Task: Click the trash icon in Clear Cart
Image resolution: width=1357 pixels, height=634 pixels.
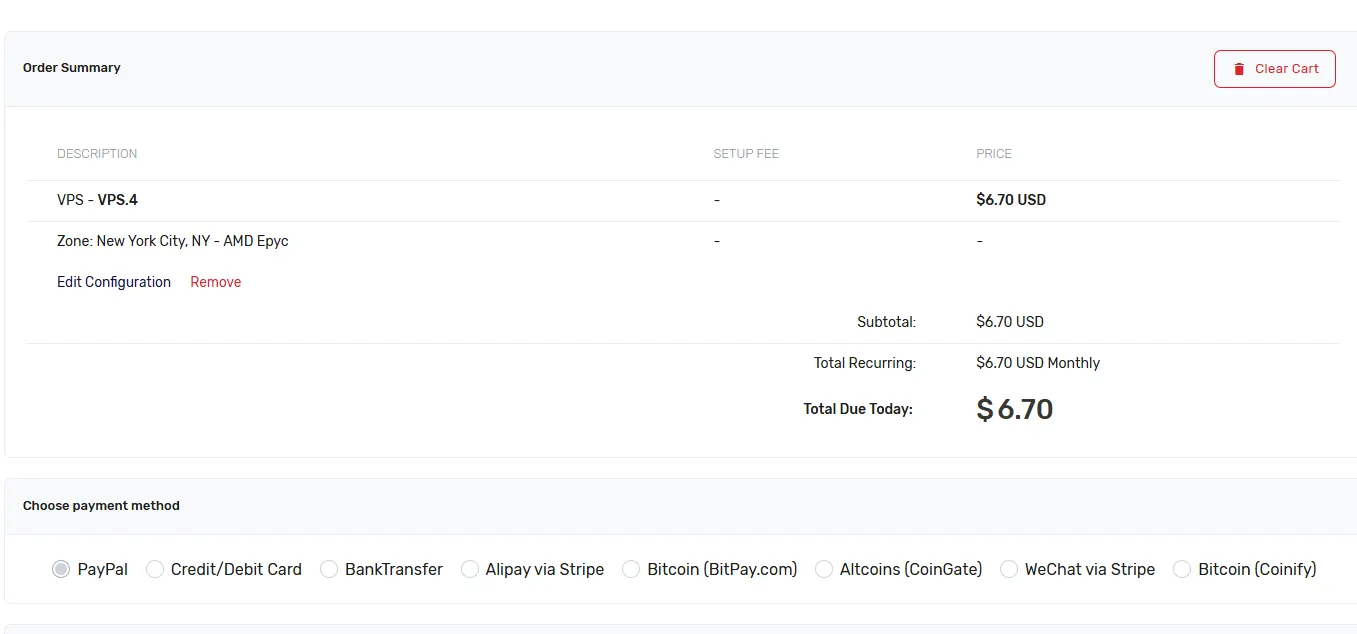Action: click(x=1239, y=69)
